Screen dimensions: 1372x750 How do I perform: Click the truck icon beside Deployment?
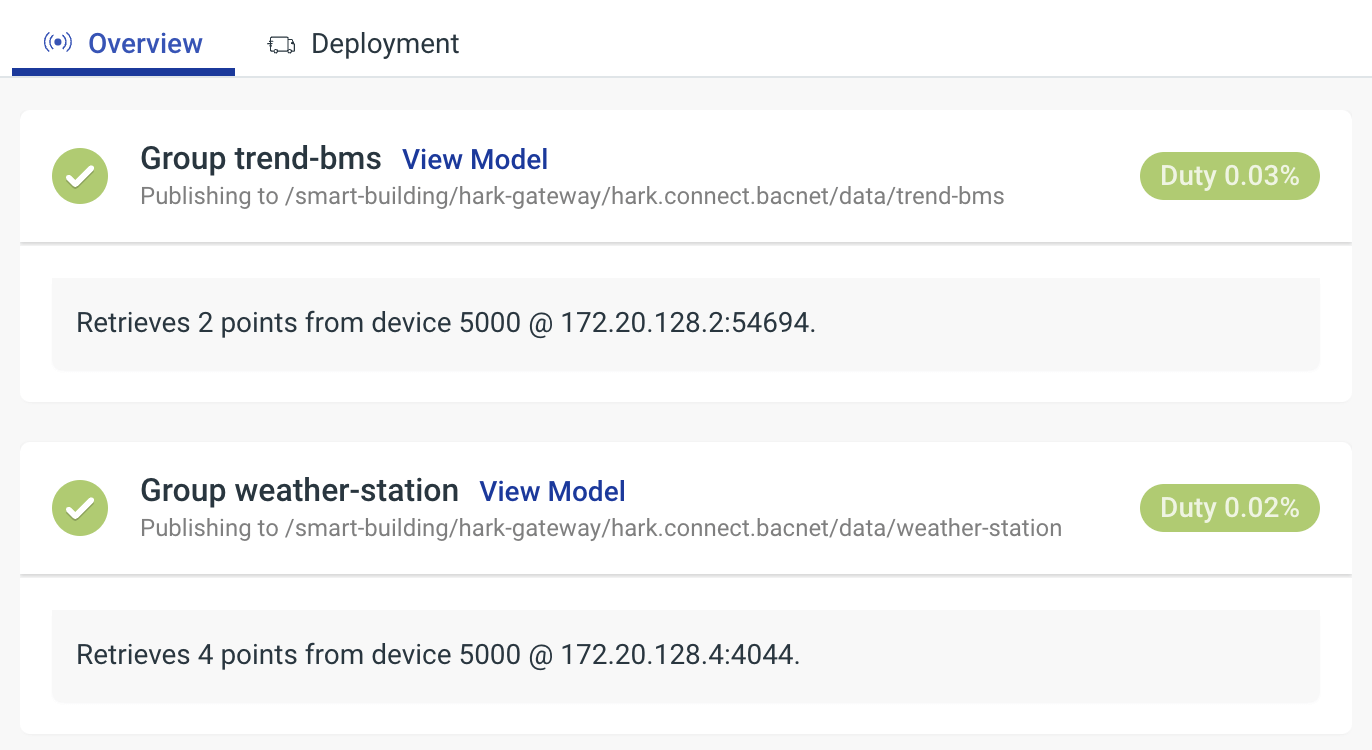pos(282,45)
